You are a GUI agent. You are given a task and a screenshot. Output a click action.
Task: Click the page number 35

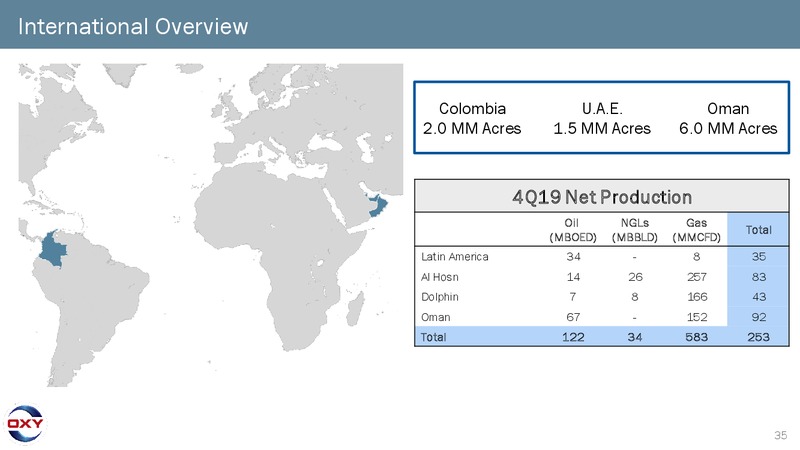pos(781,435)
